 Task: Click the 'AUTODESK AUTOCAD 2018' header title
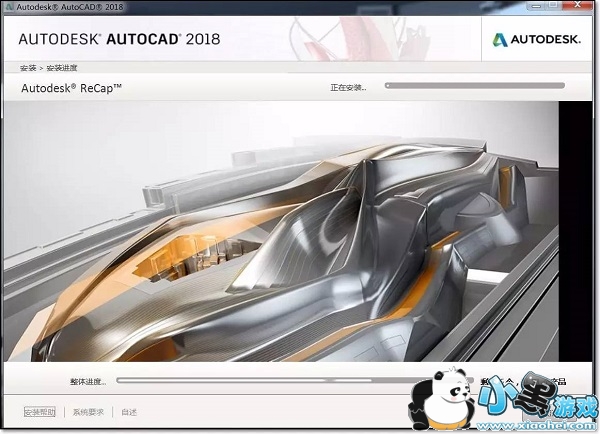point(119,39)
